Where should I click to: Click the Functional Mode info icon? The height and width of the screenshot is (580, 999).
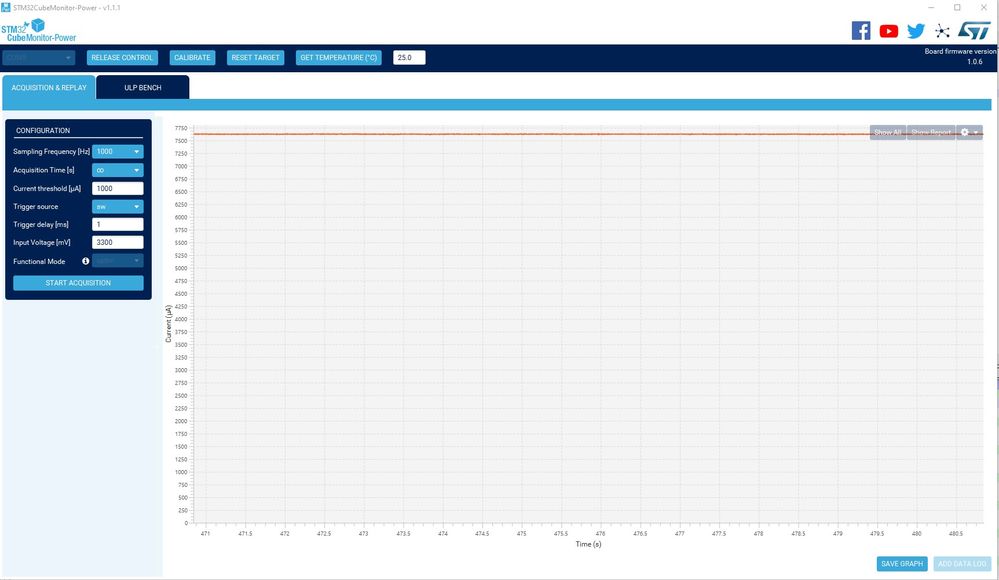tap(85, 261)
